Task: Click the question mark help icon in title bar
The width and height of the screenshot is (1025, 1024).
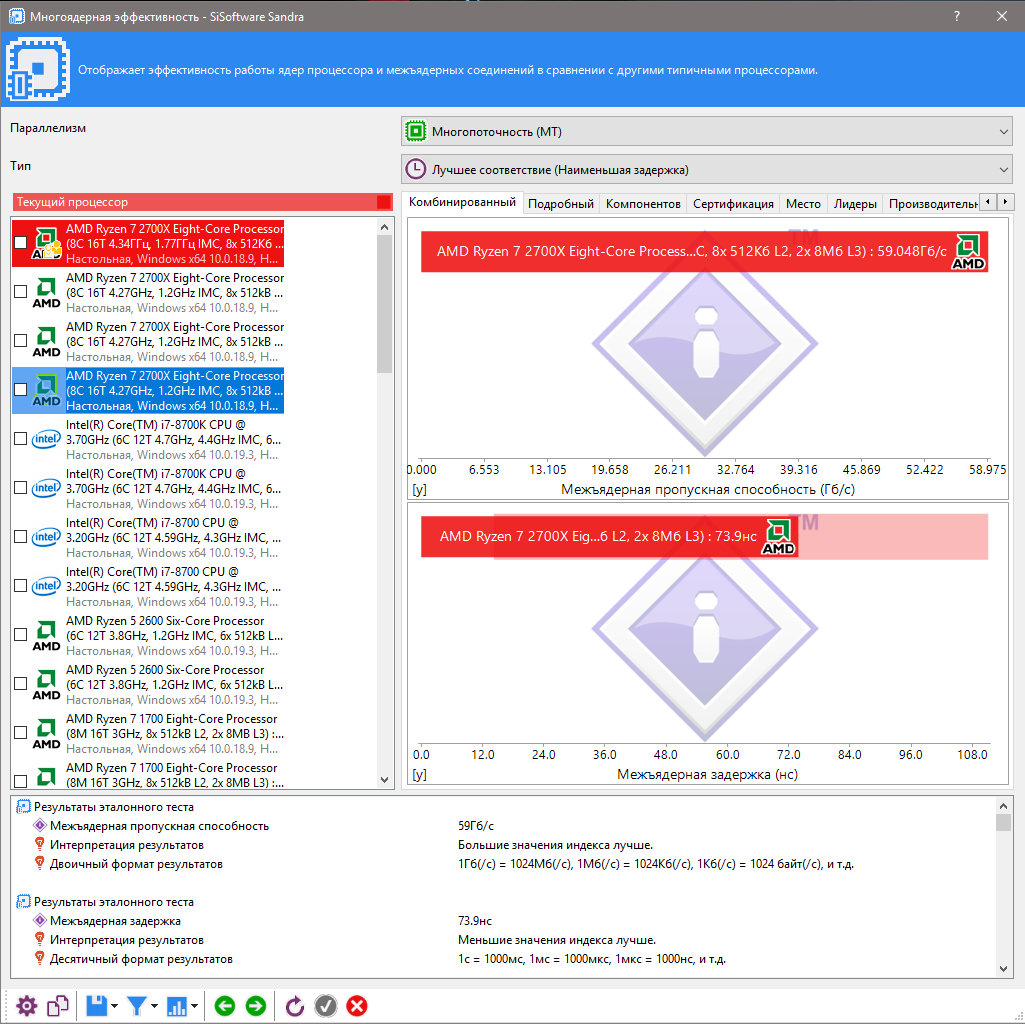Action: pyautogui.click(x=956, y=16)
